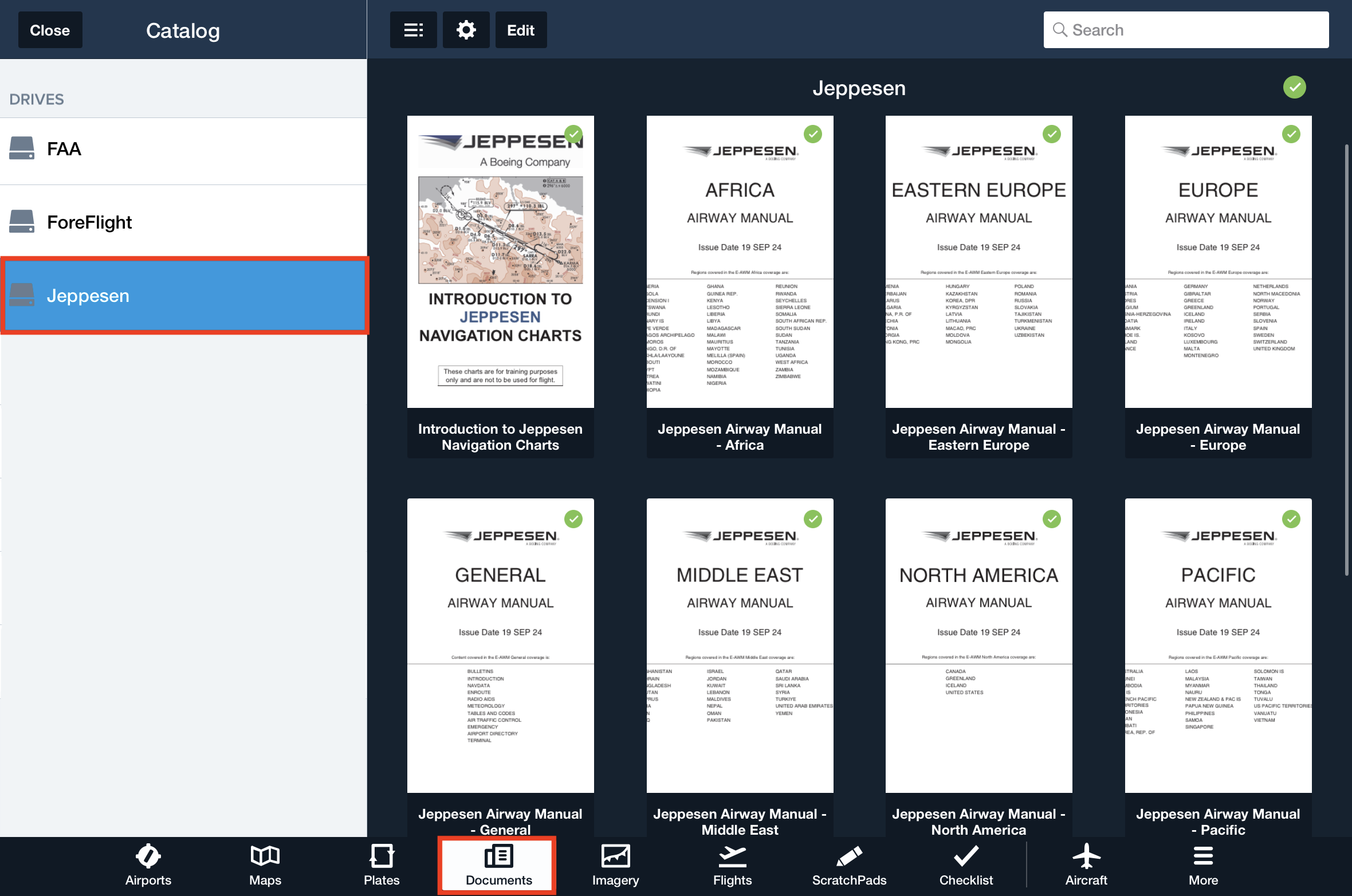Switch to the Documents tab

click(x=498, y=866)
